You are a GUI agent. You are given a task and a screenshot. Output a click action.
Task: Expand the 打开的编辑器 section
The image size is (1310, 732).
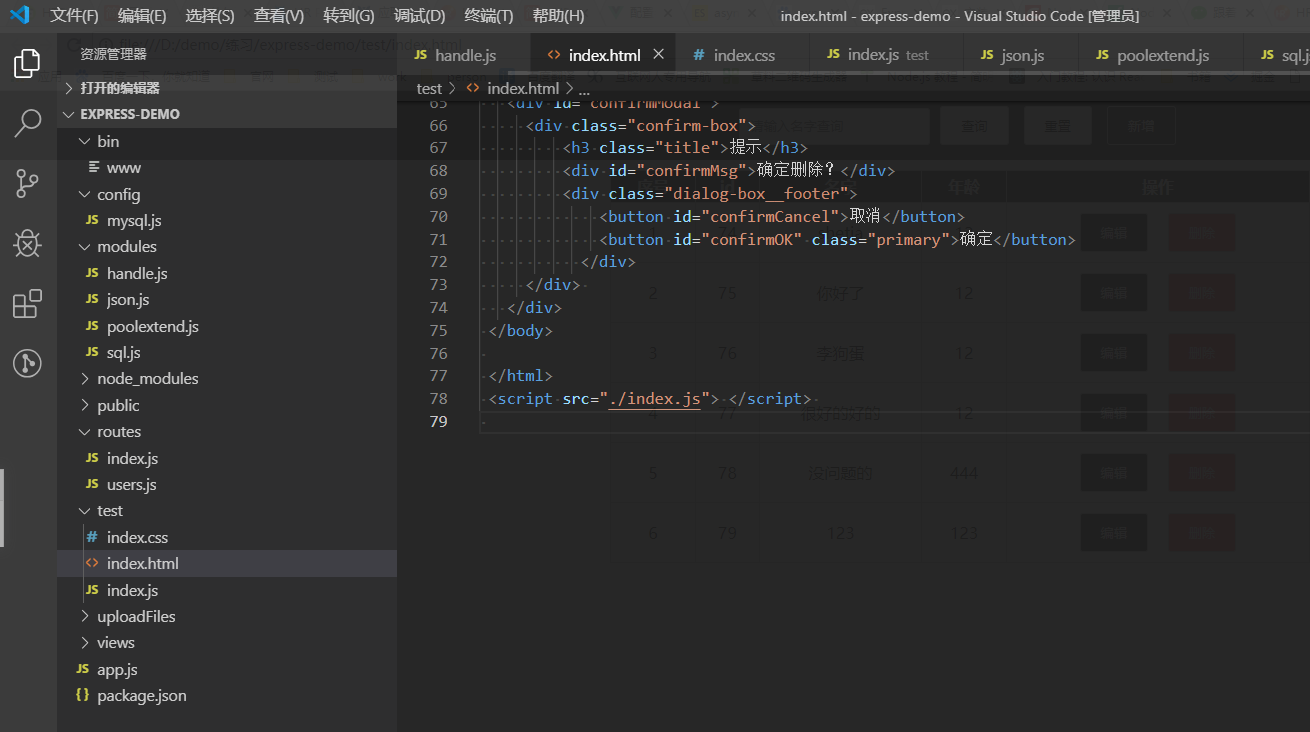(69, 88)
